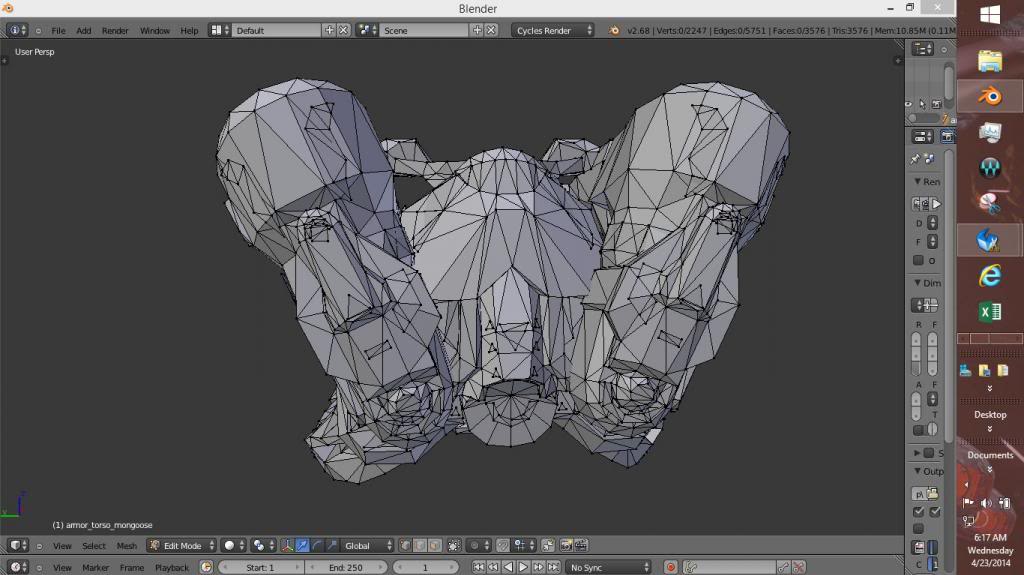Jump to the timeline start frame
Viewport: 1024px width, 575px height.
479,567
